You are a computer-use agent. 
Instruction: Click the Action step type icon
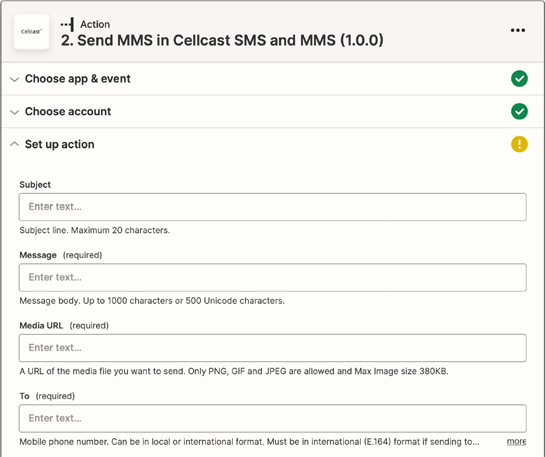click(x=67, y=25)
